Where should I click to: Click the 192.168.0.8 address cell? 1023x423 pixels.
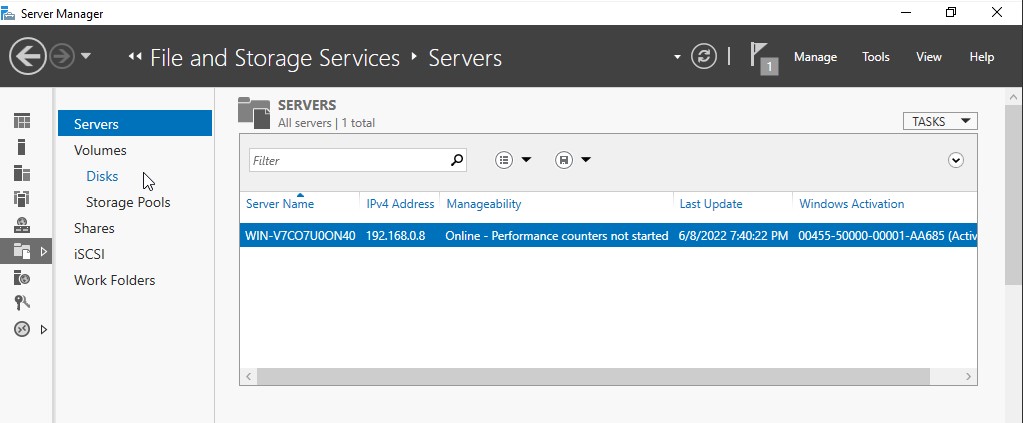(395, 236)
